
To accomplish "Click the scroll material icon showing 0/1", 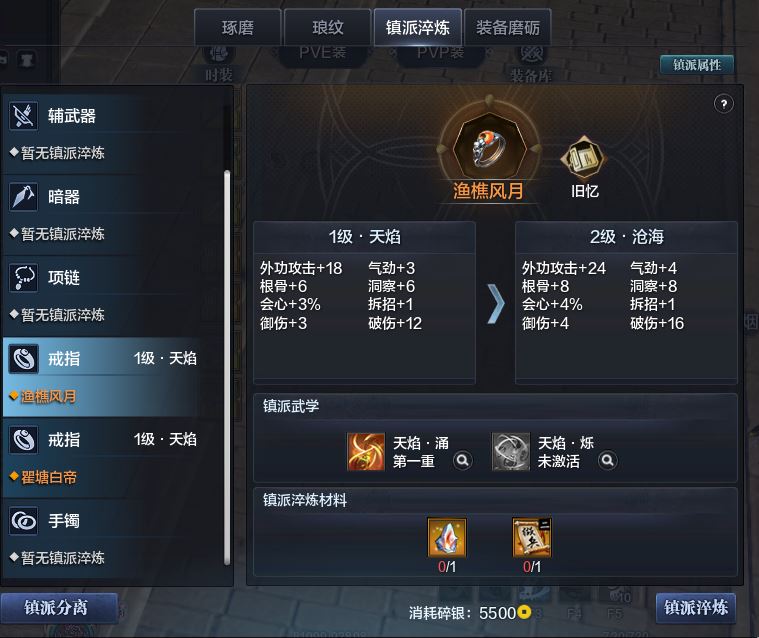I will coord(531,537).
